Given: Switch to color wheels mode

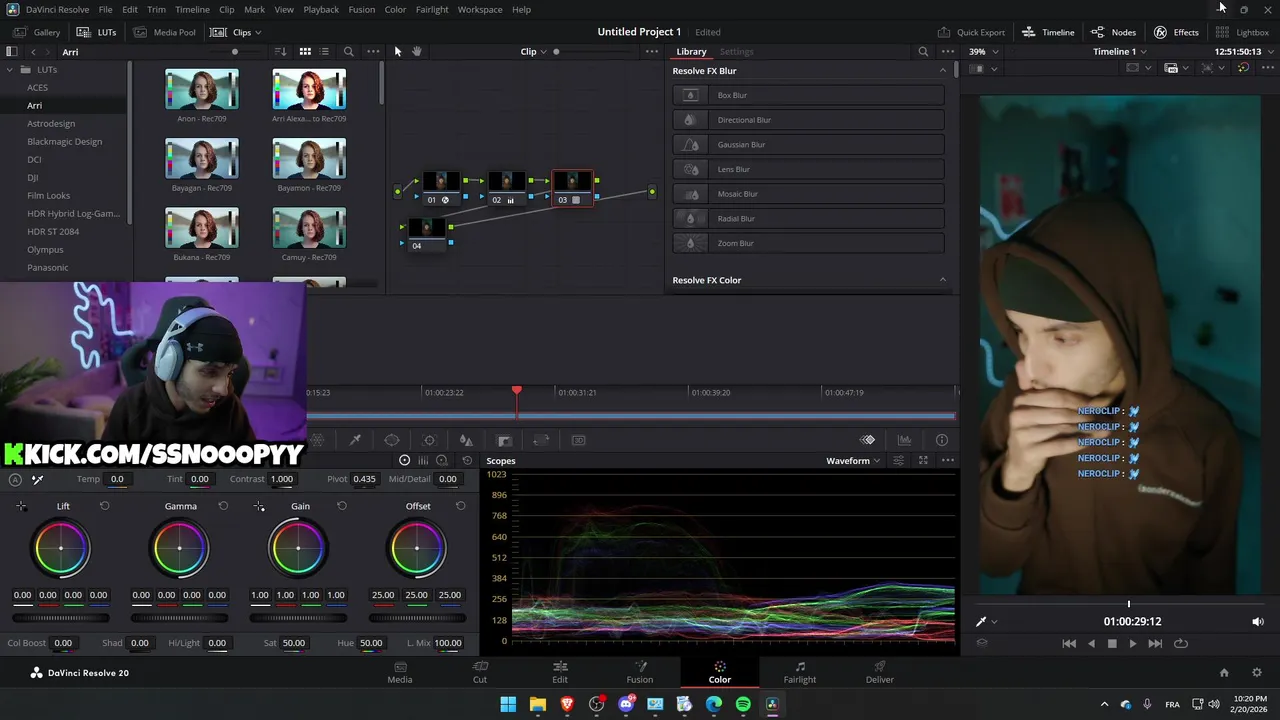Looking at the screenshot, I should coord(404,460).
